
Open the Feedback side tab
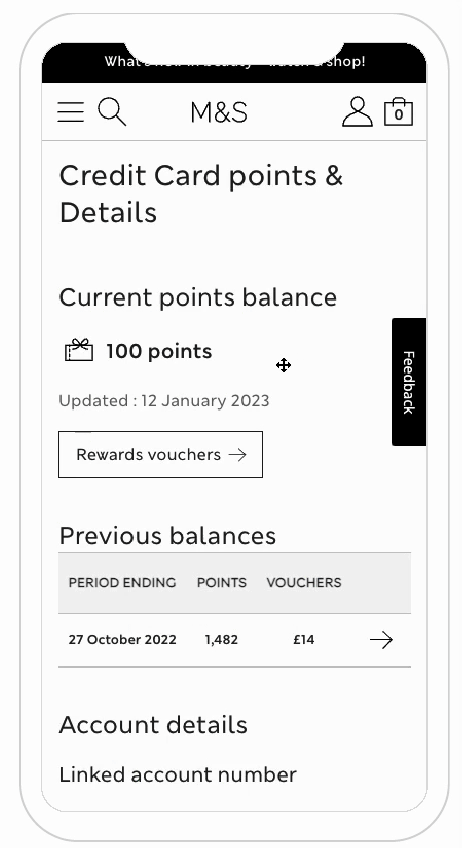click(x=409, y=382)
